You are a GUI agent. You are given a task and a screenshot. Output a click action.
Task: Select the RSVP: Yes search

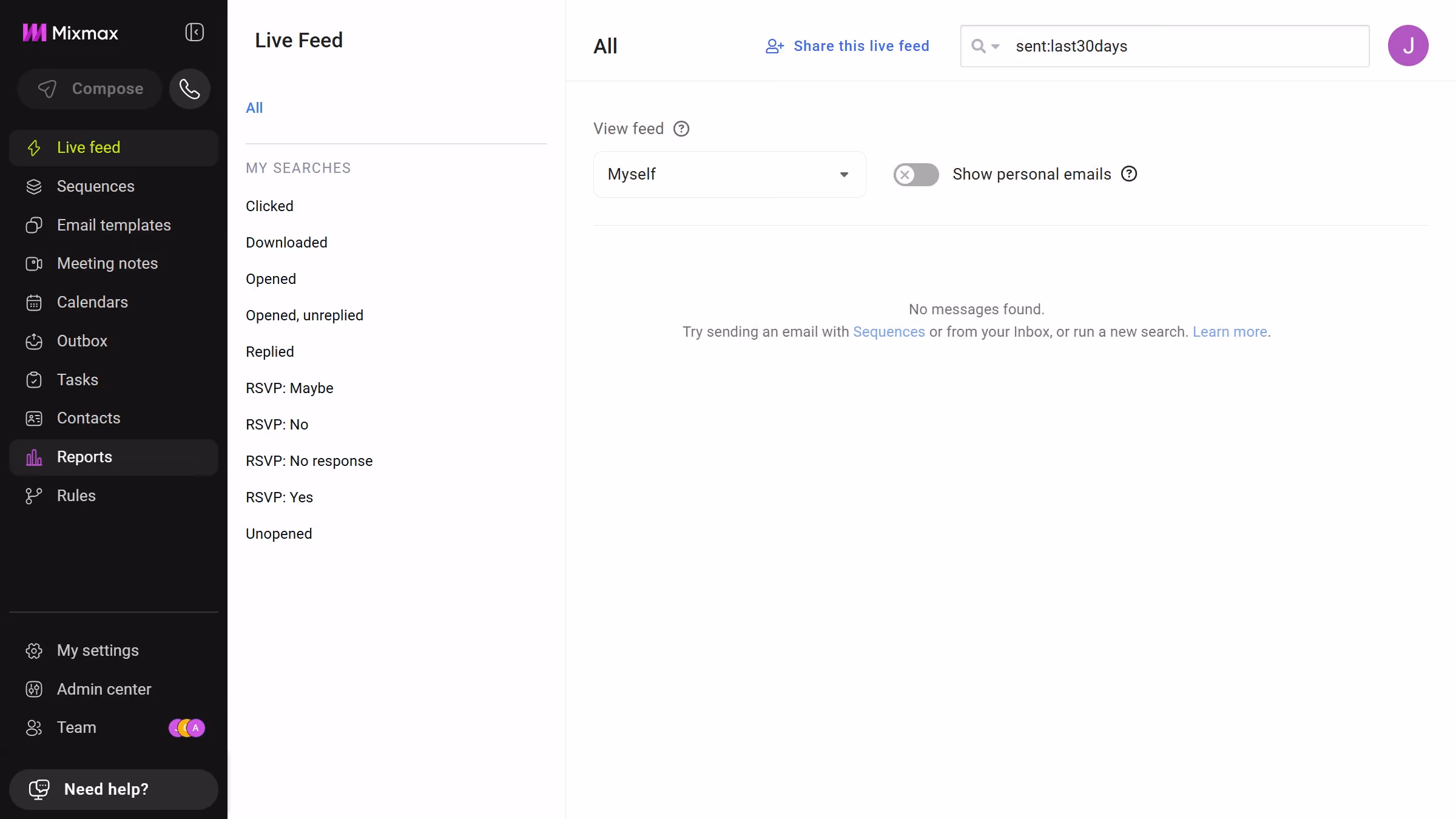click(279, 497)
